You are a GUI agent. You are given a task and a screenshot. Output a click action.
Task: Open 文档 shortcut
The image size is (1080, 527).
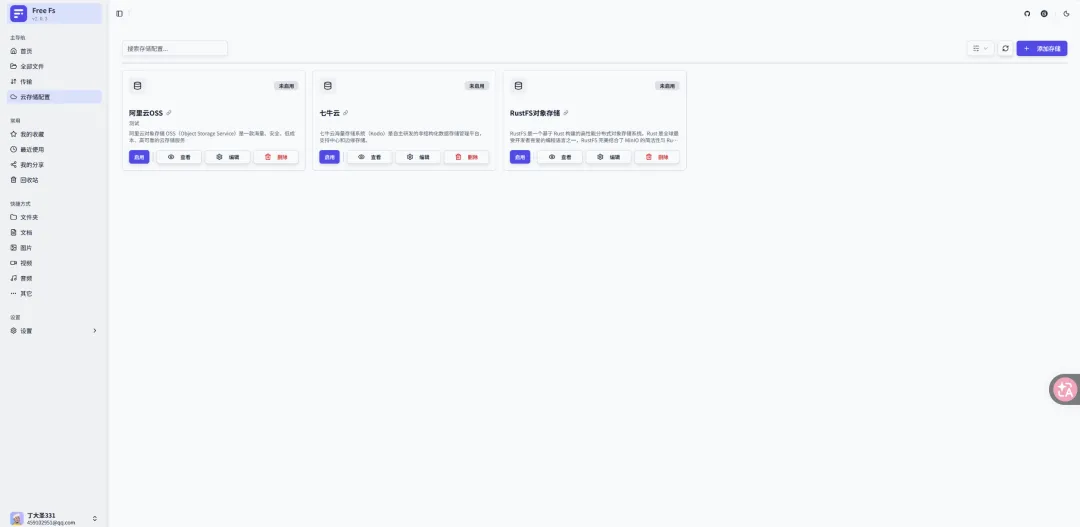click(54, 233)
